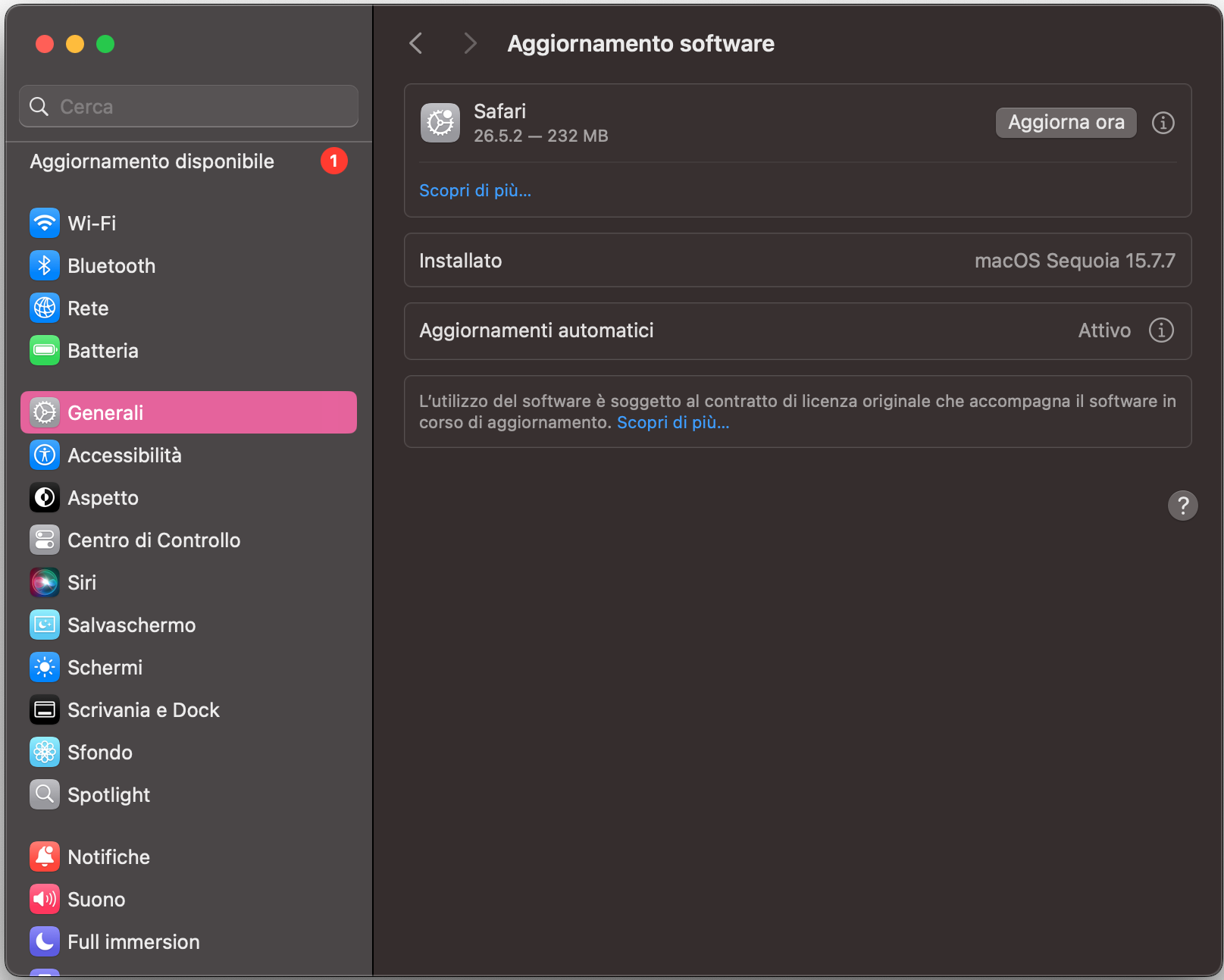Screen dimensions: 1224x980
Task: Select Generali in sidebar
Action: [189, 412]
